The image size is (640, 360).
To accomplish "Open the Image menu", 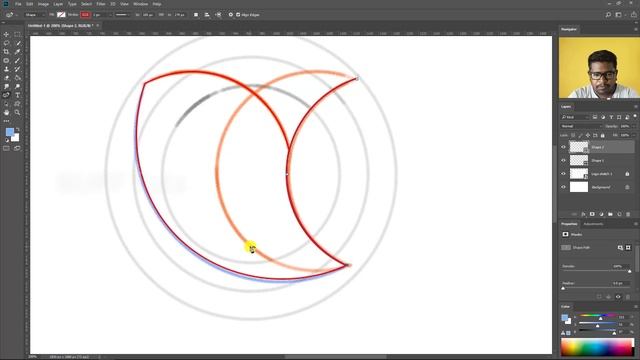I will 43,4.
